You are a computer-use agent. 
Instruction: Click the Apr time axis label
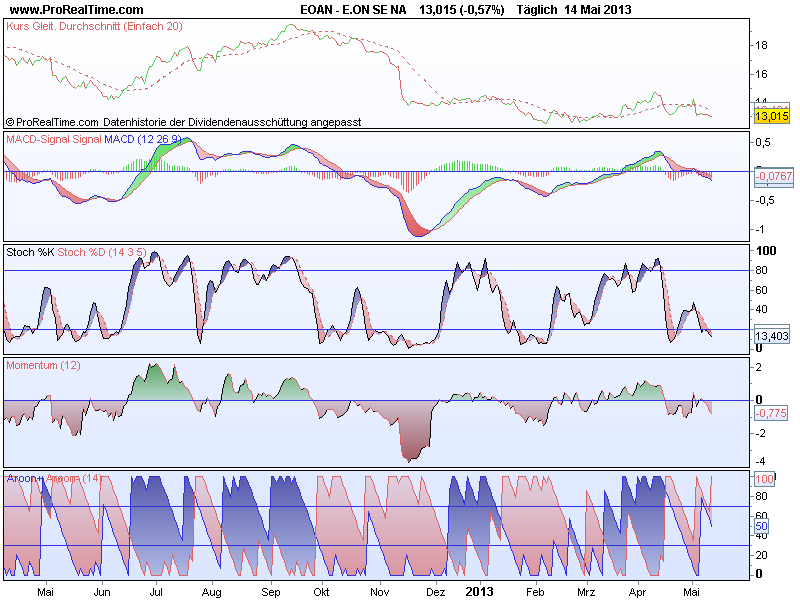coord(637,592)
